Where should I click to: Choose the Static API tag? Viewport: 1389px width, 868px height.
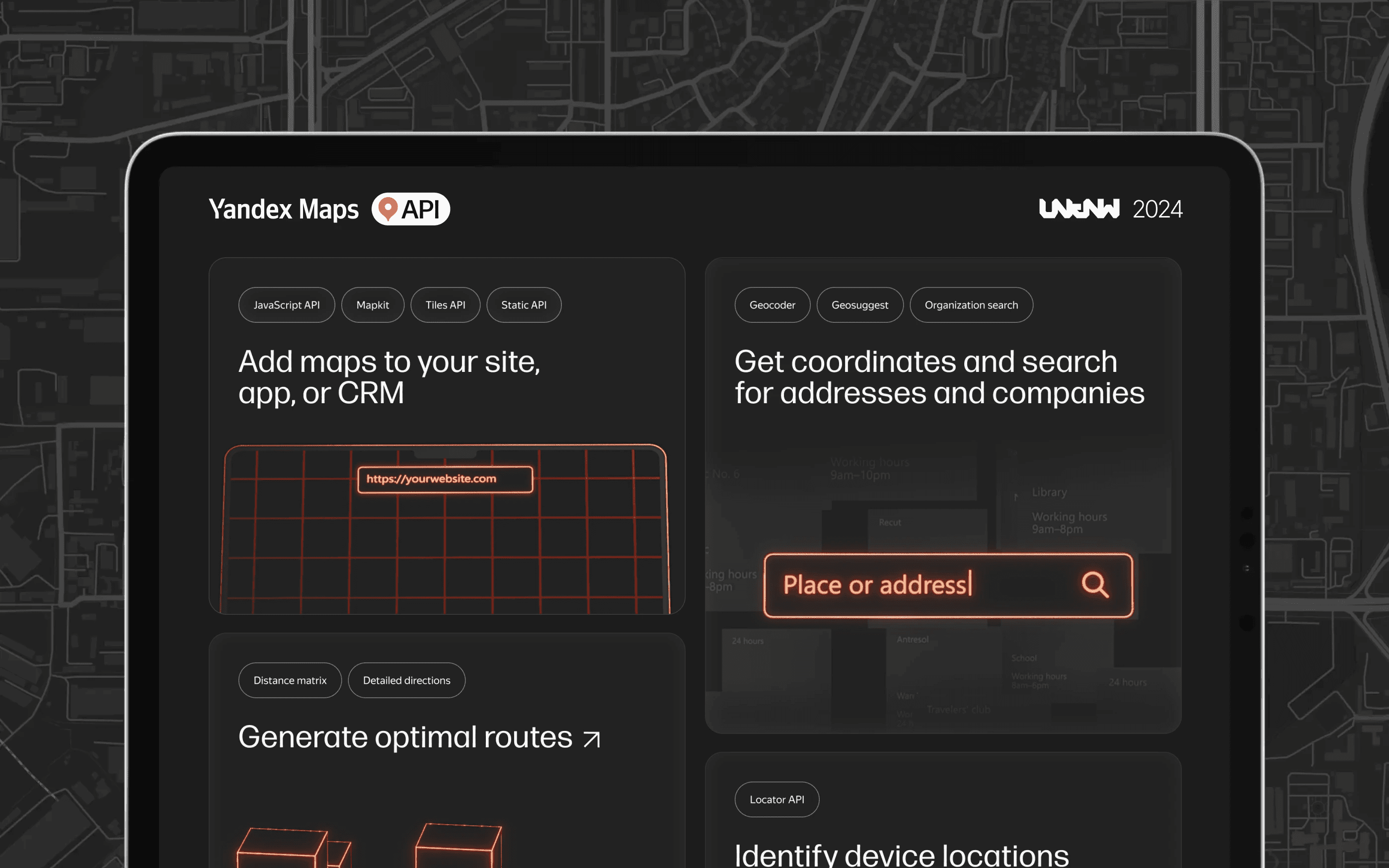(x=524, y=305)
